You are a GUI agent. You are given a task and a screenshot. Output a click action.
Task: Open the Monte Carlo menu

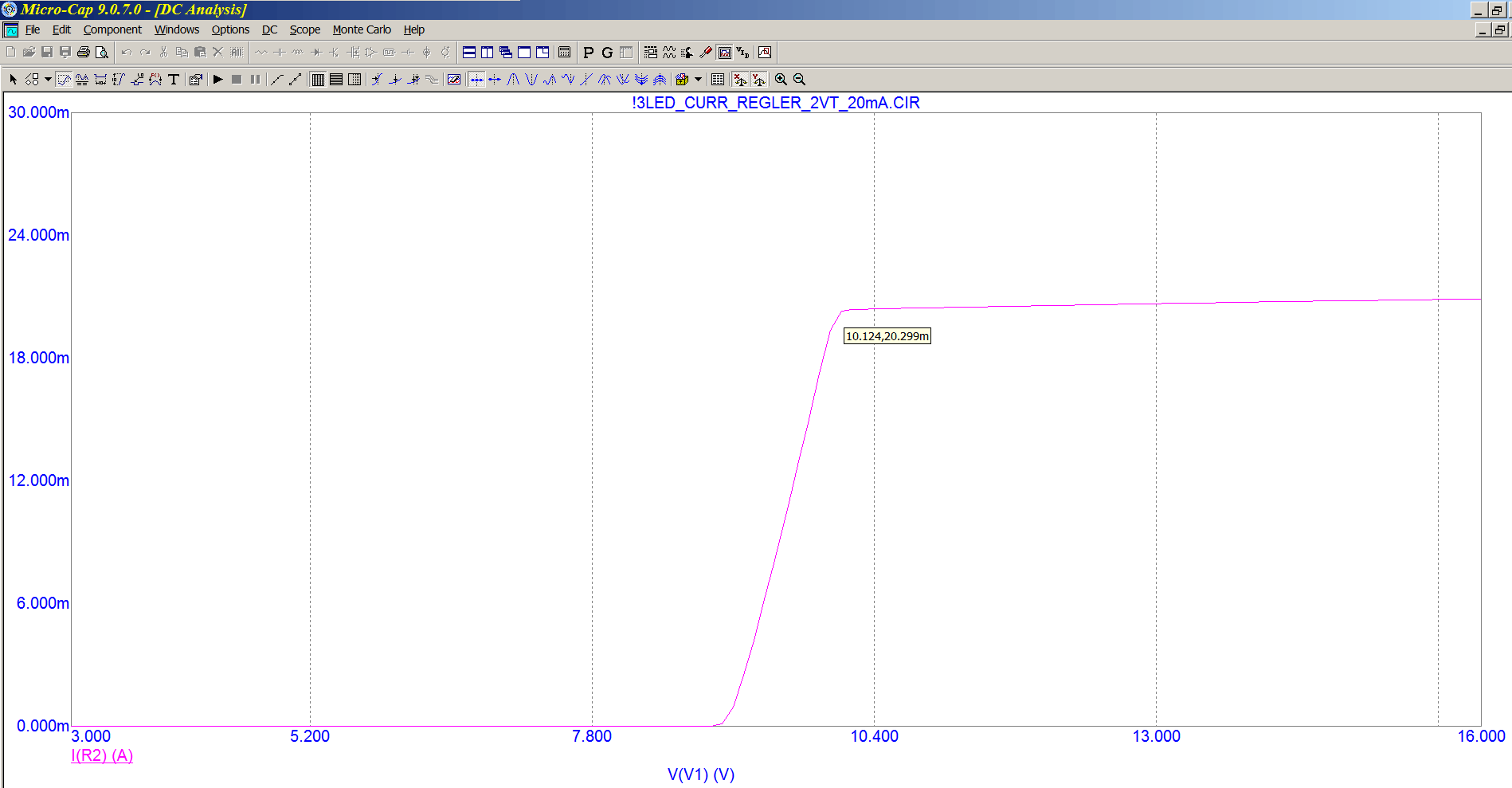[x=362, y=29]
